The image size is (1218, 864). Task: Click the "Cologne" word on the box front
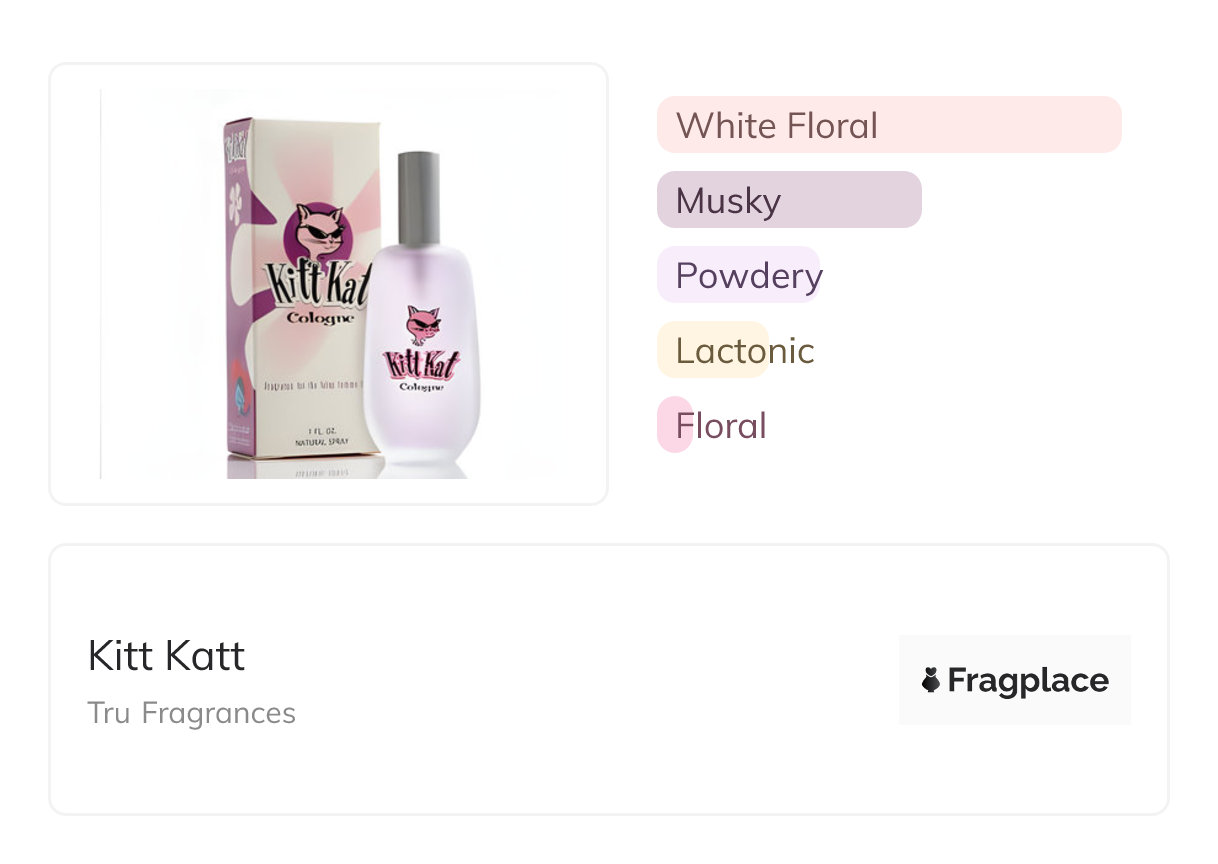tap(317, 319)
